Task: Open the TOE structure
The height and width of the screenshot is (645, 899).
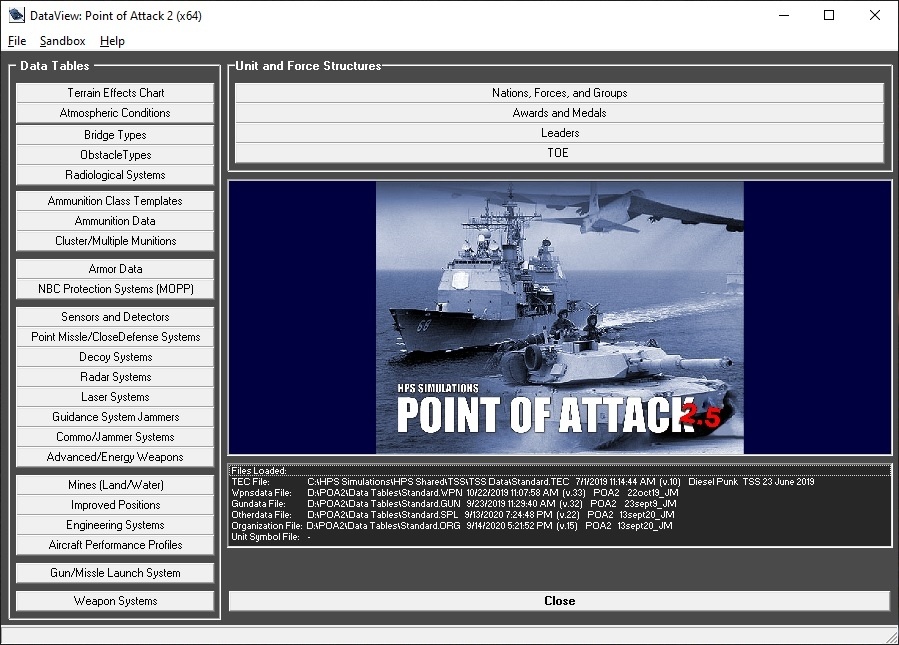Action: [560, 153]
